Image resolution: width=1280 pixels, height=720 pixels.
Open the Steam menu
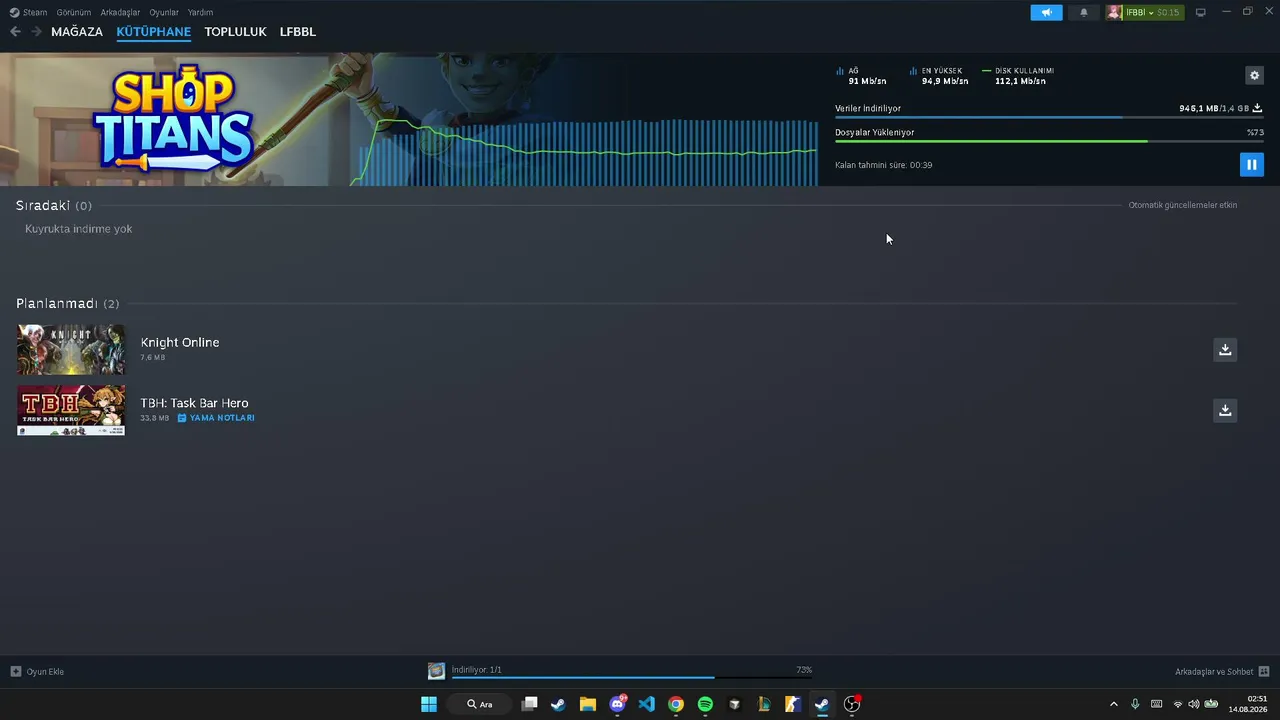[x=29, y=12]
